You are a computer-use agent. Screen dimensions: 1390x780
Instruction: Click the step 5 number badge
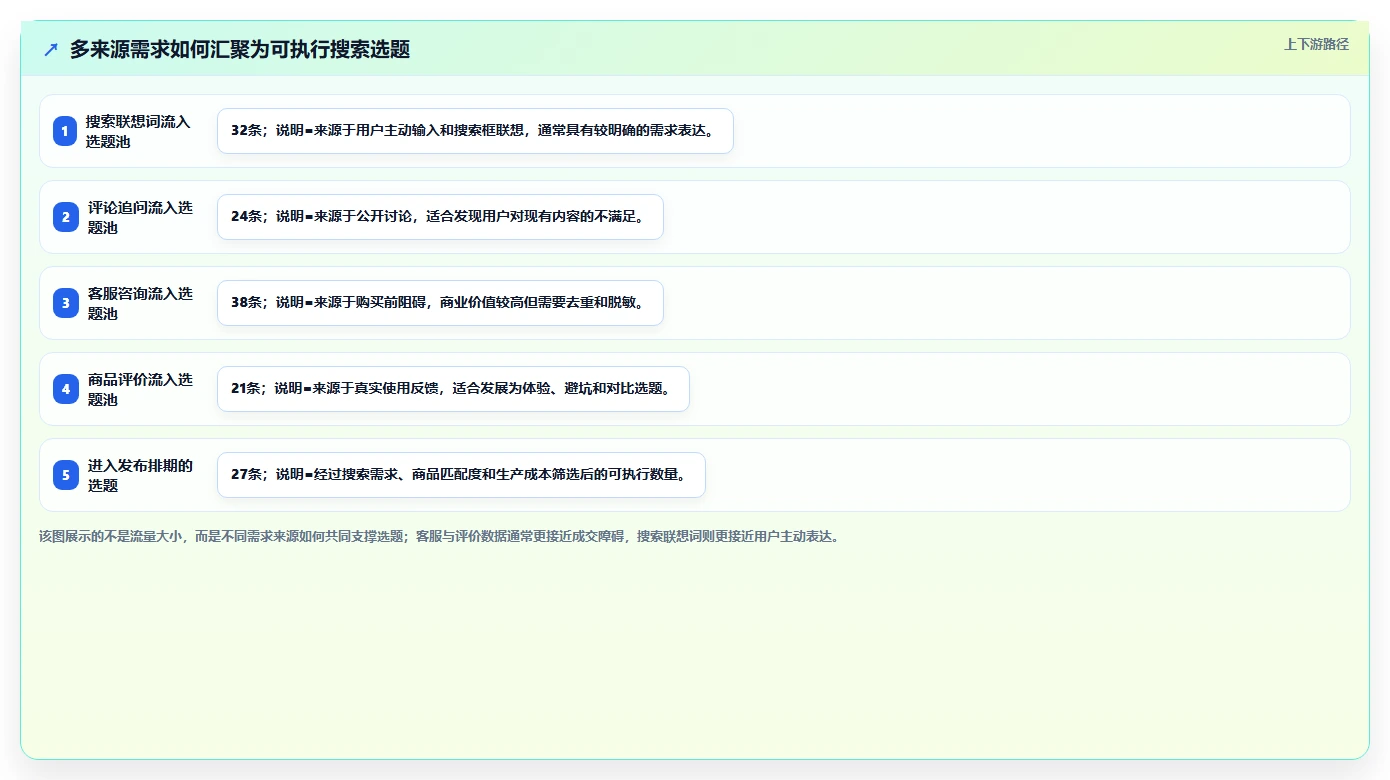tap(65, 475)
